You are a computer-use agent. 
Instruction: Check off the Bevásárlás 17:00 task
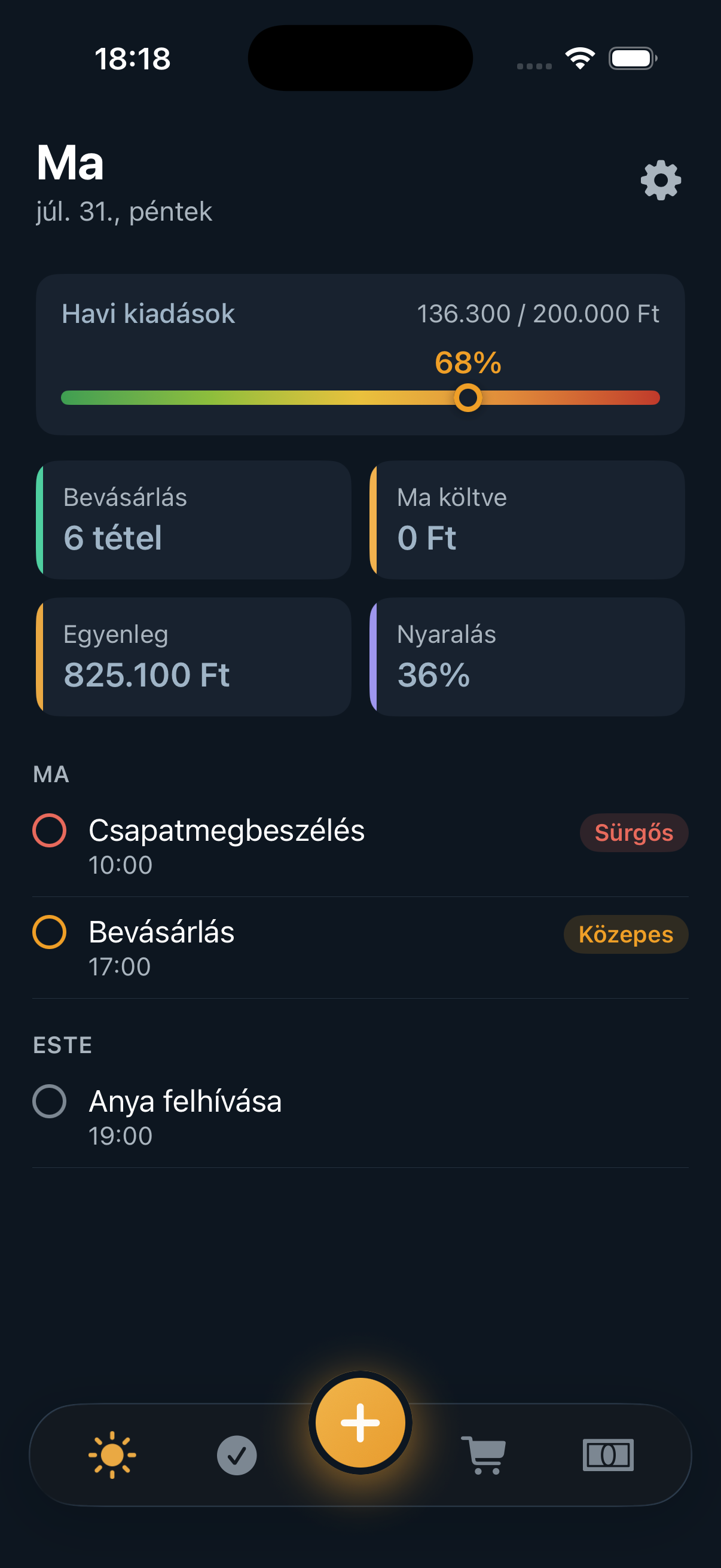click(49, 932)
